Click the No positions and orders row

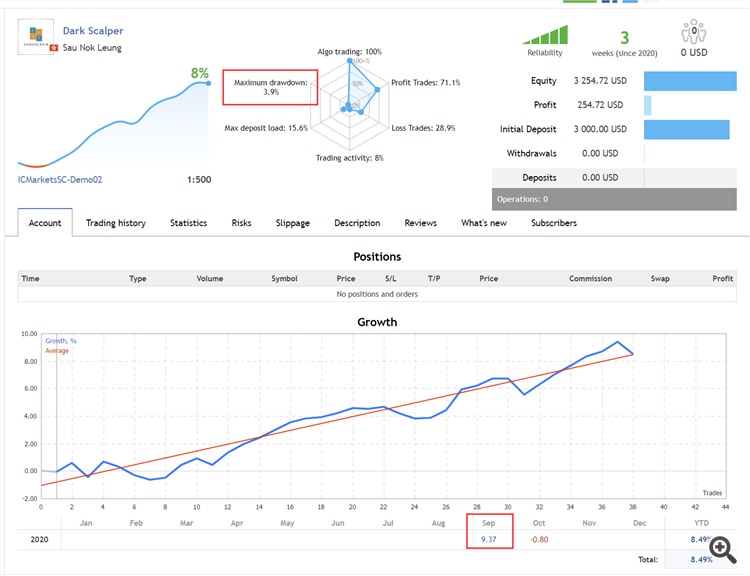click(377, 294)
